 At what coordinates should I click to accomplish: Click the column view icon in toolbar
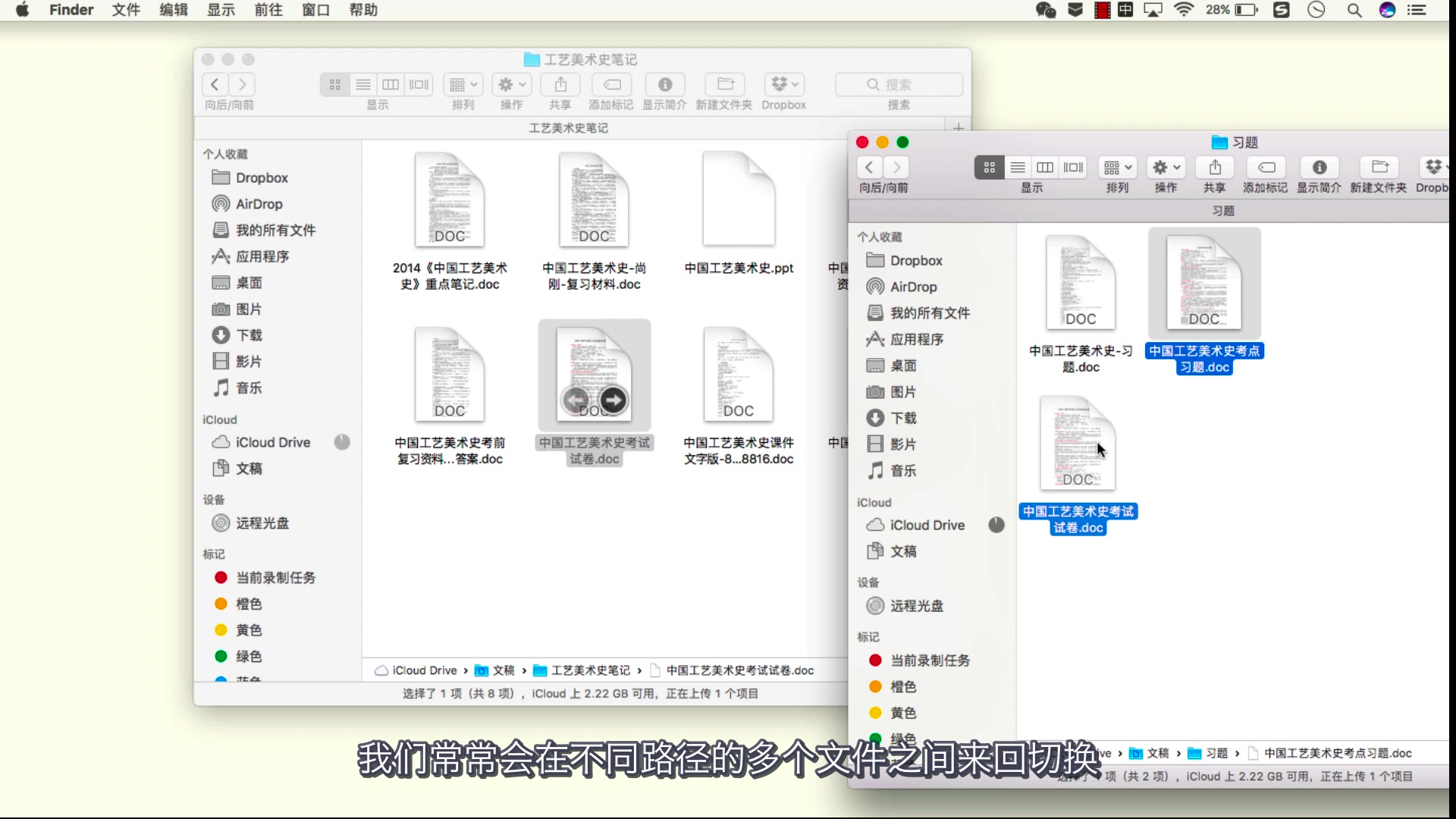tap(391, 83)
